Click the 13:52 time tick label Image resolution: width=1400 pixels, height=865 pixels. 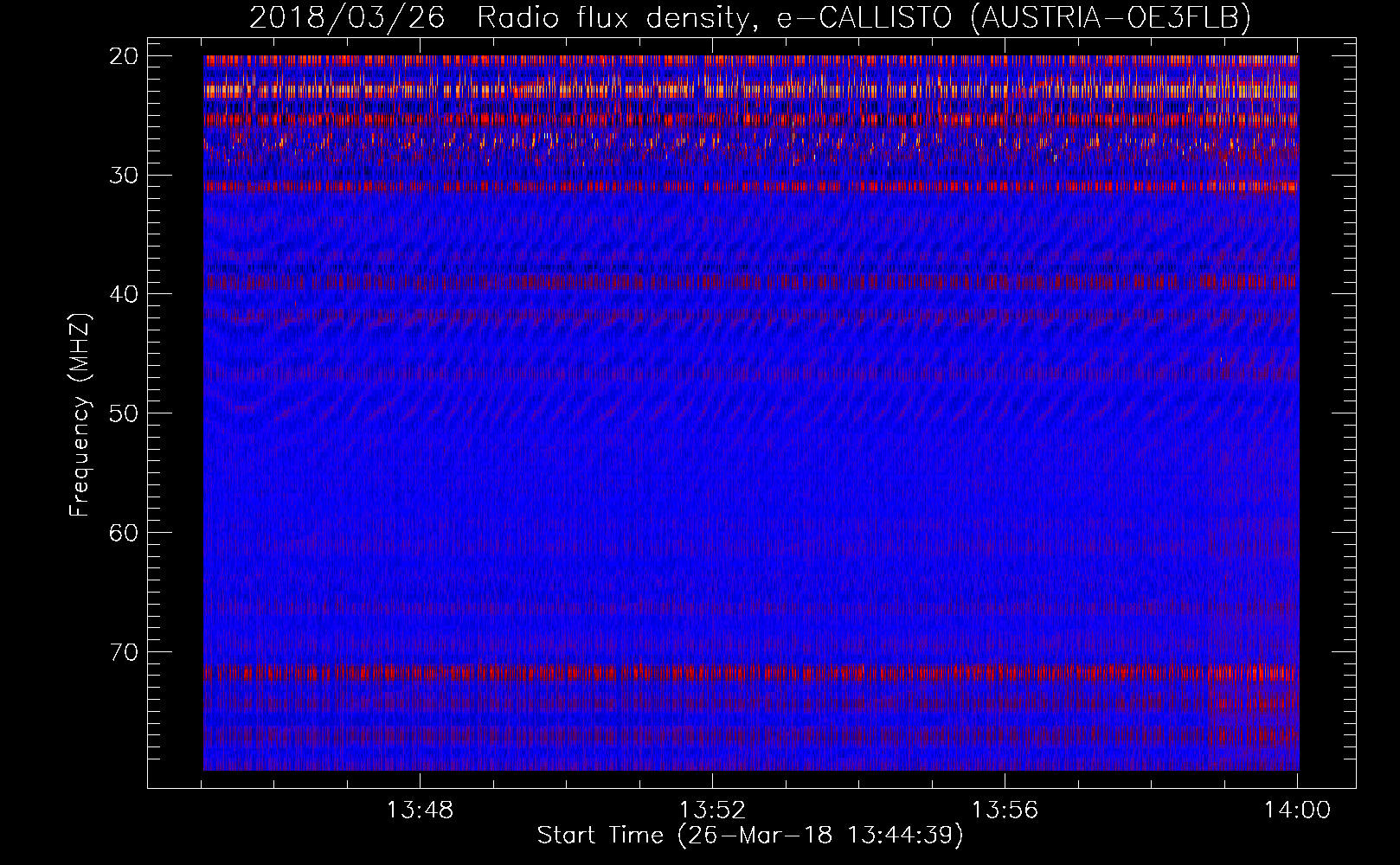tap(712, 811)
